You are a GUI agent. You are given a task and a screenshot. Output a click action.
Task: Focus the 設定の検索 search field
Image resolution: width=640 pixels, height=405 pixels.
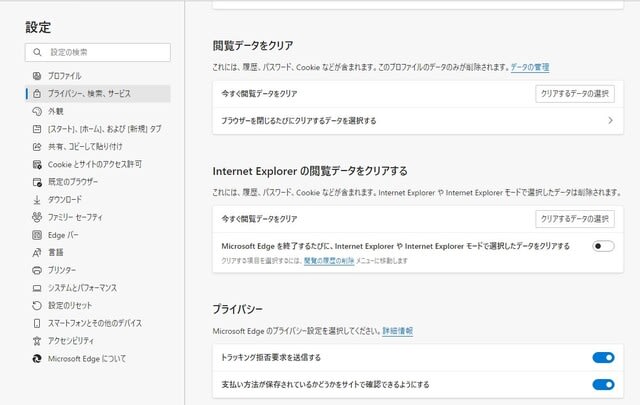(98, 52)
